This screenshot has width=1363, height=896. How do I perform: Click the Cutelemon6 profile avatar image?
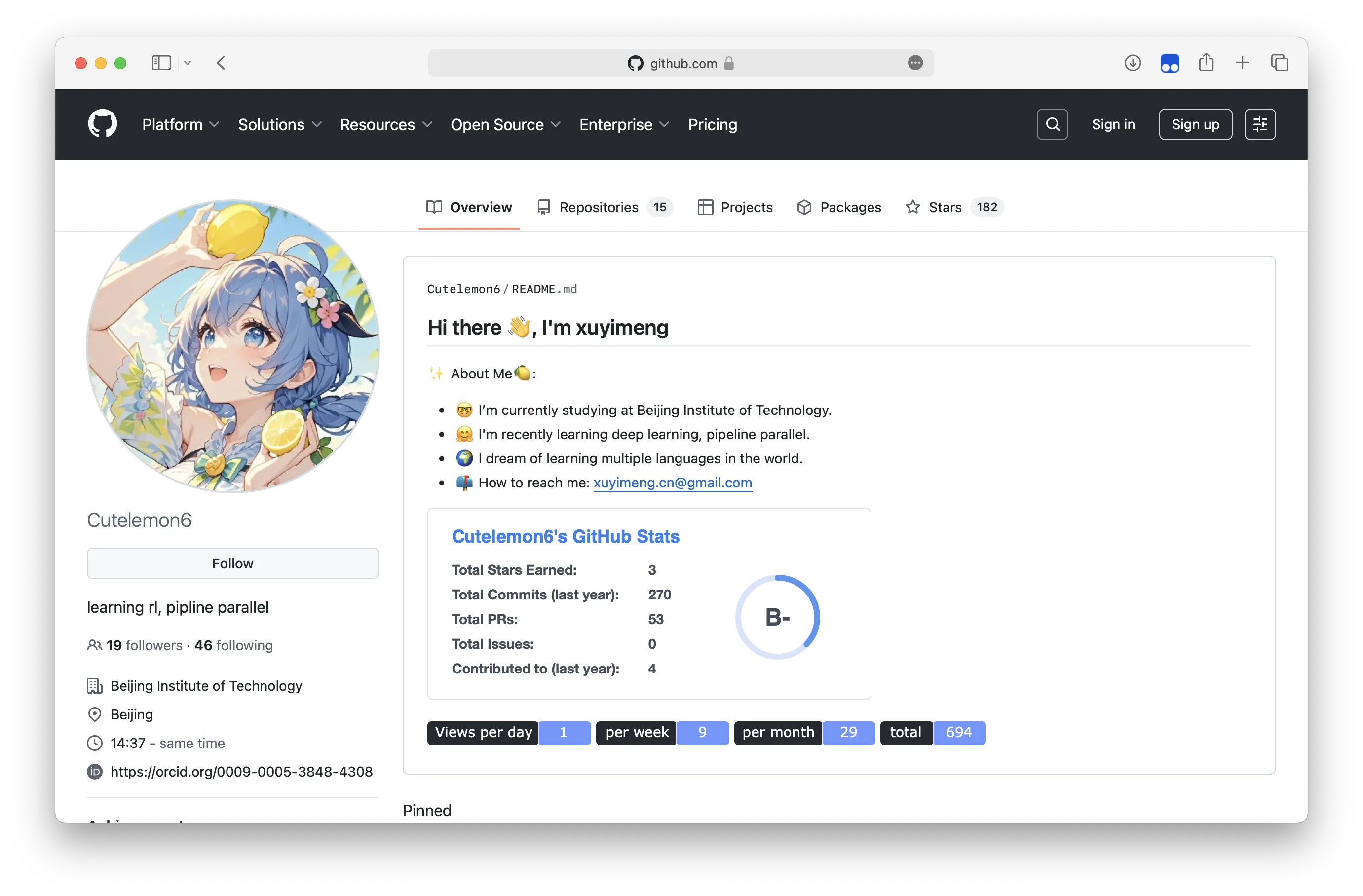tap(232, 346)
